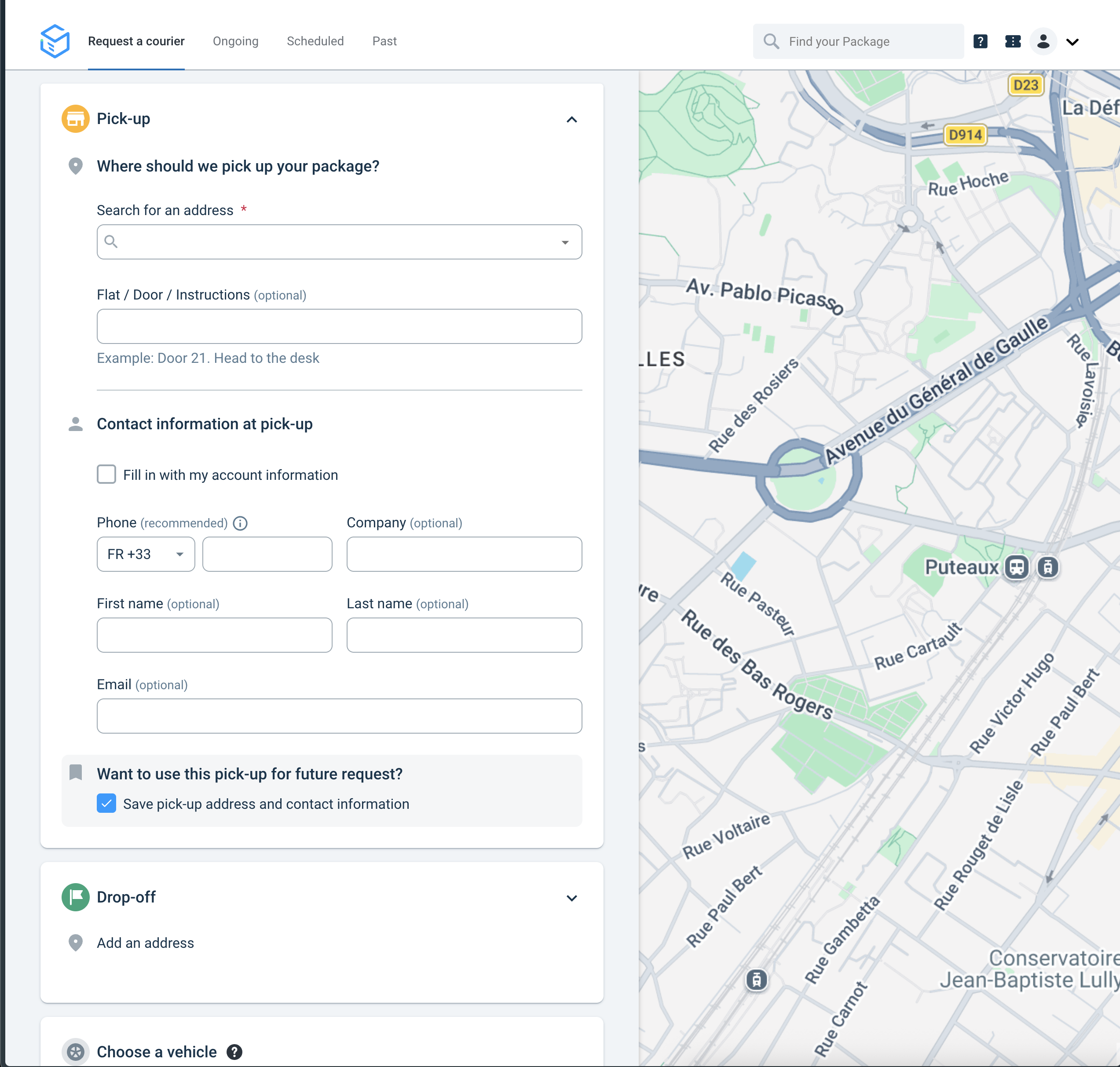This screenshot has width=1120, height=1067.
Task: Click the green Drop-off flag icon
Action: (x=76, y=897)
